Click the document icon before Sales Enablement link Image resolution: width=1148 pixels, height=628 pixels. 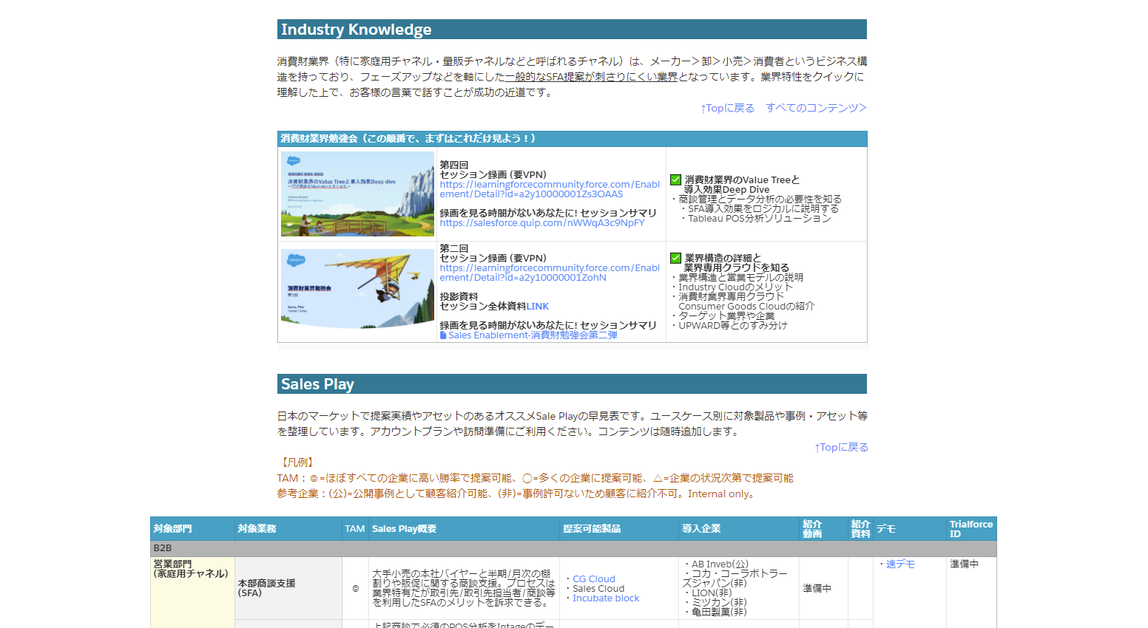click(x=443, y=335)
